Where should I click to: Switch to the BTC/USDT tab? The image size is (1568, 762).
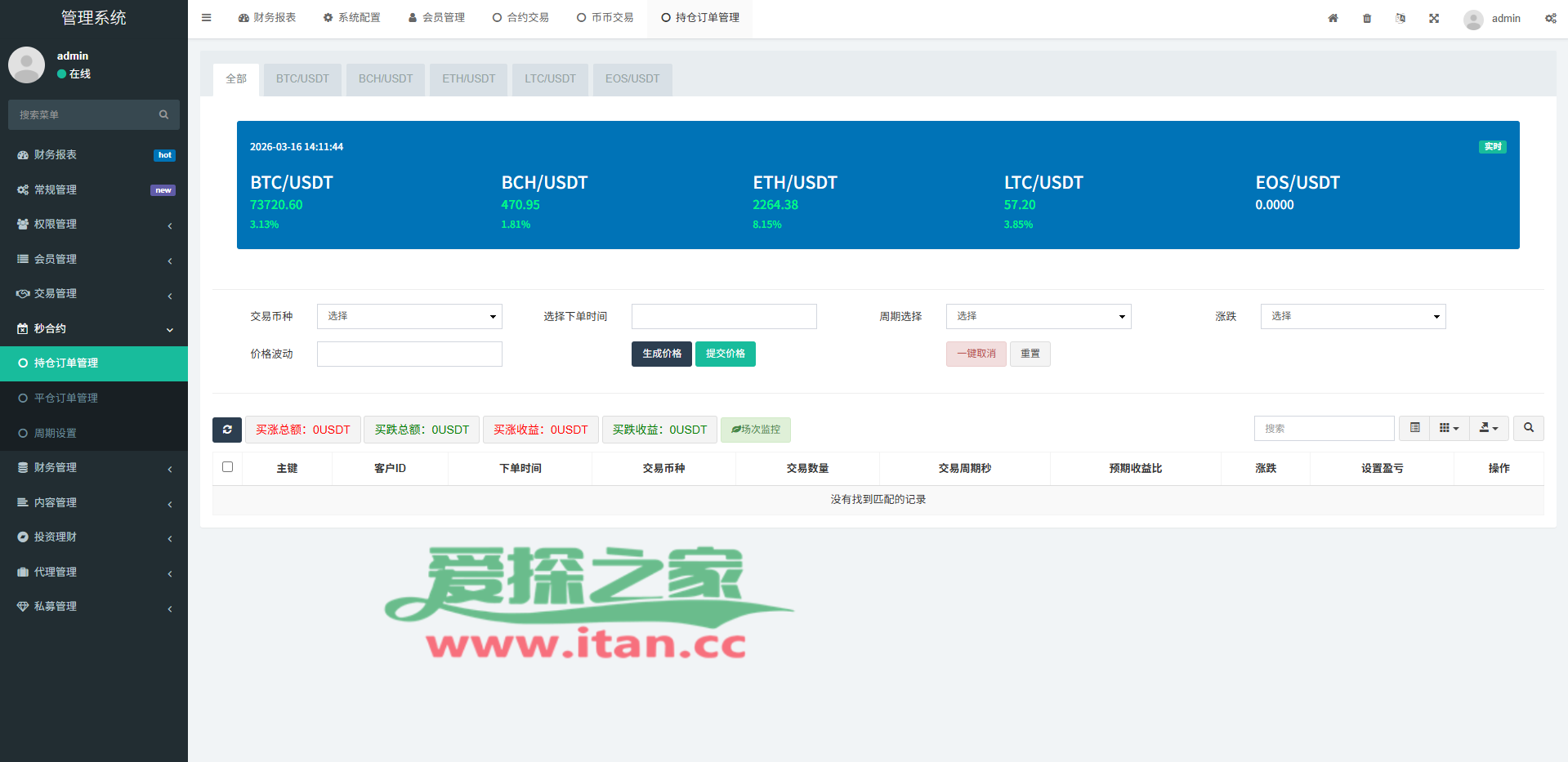pyautogui.click(x=302, y=79)
